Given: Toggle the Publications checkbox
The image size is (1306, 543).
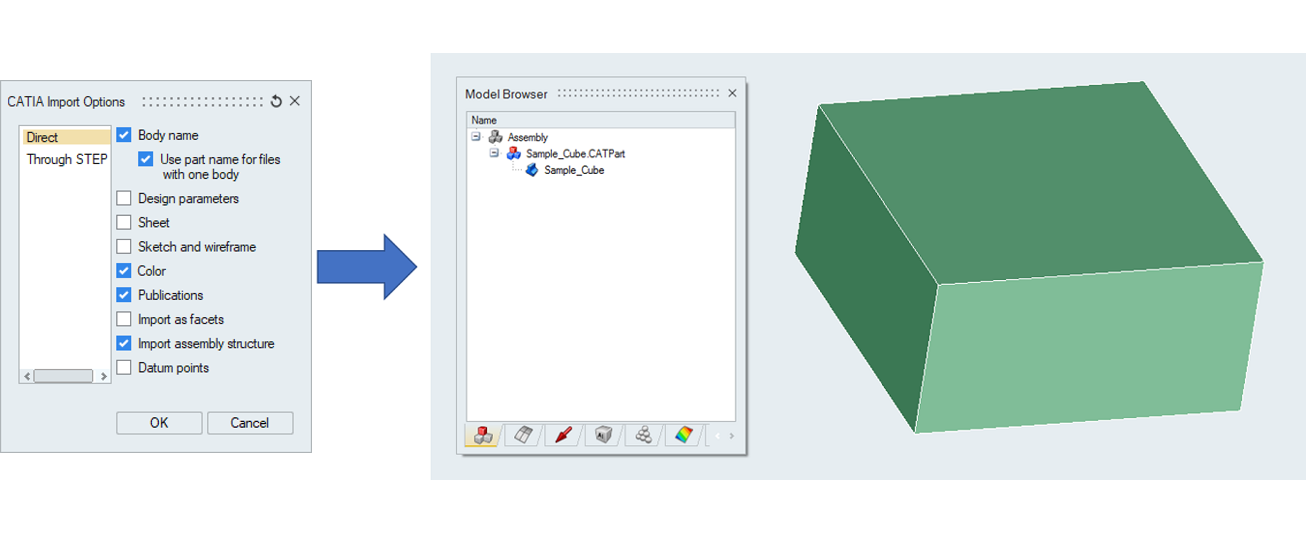Looking at the screenshot, I should pyautogui.click(x=124, y=295).
